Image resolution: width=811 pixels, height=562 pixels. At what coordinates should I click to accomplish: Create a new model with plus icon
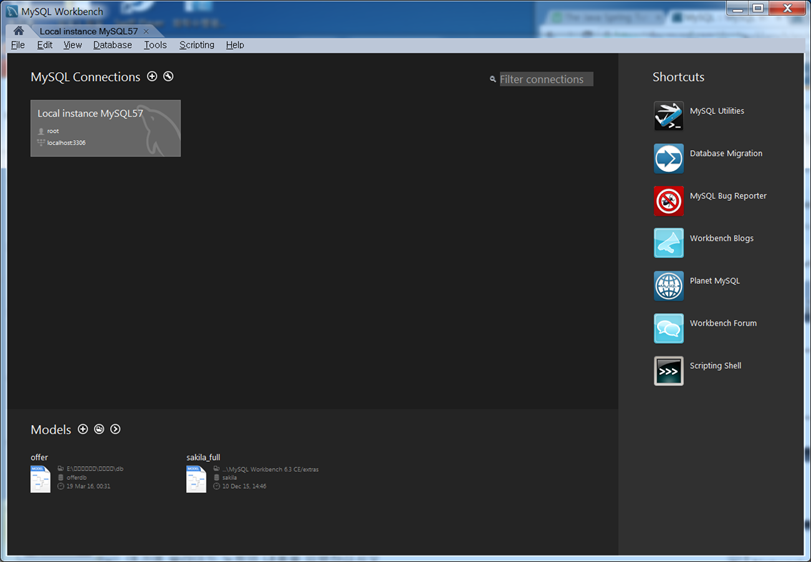pos(83,429)
